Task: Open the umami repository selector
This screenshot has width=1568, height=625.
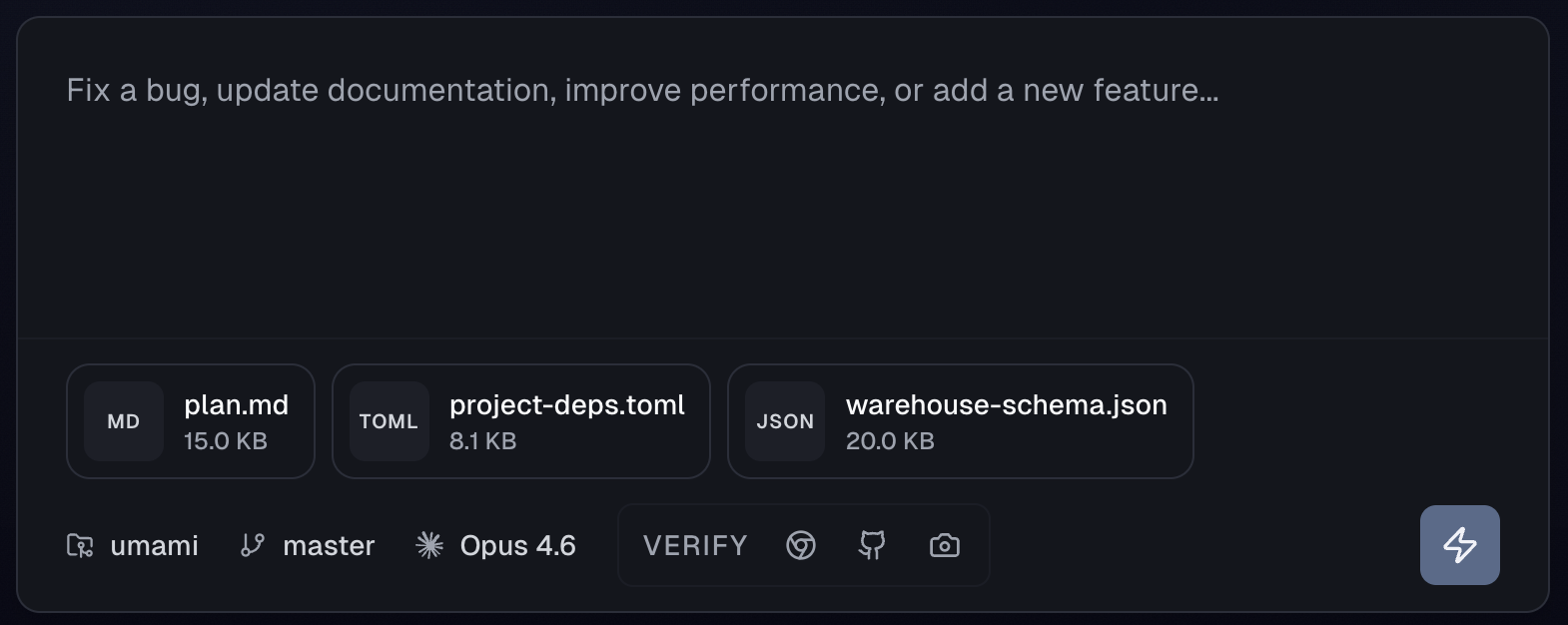Action: tap(154, 546)
